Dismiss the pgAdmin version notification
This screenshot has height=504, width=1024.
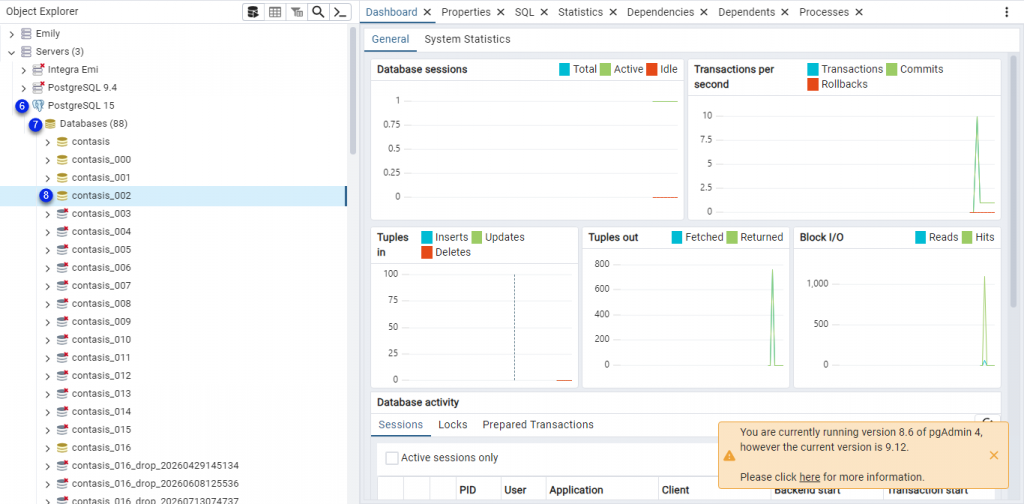tap(993, 455)
